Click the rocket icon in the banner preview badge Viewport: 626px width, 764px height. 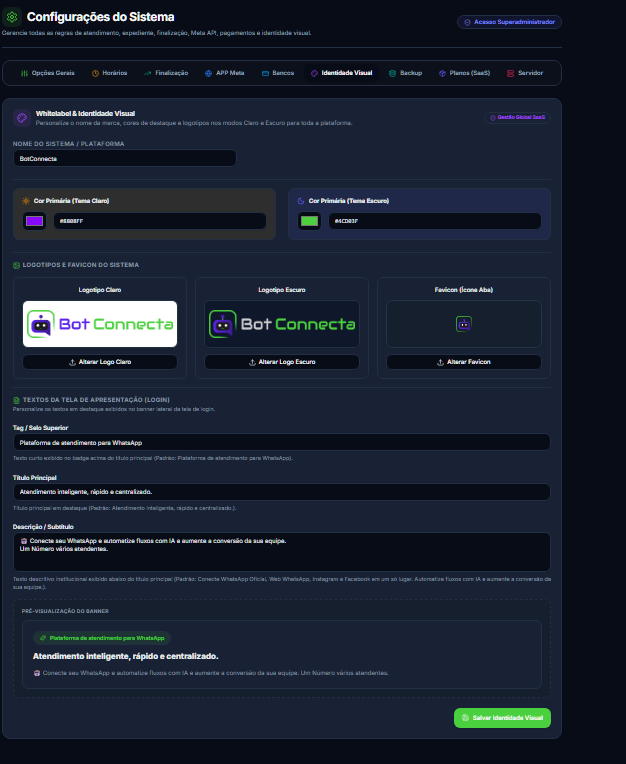tap(43, 638)
